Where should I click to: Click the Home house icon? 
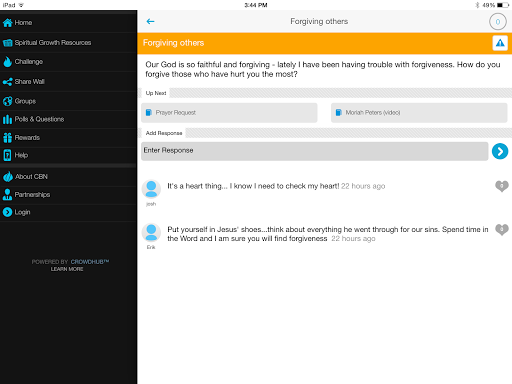tap(7, 23)
